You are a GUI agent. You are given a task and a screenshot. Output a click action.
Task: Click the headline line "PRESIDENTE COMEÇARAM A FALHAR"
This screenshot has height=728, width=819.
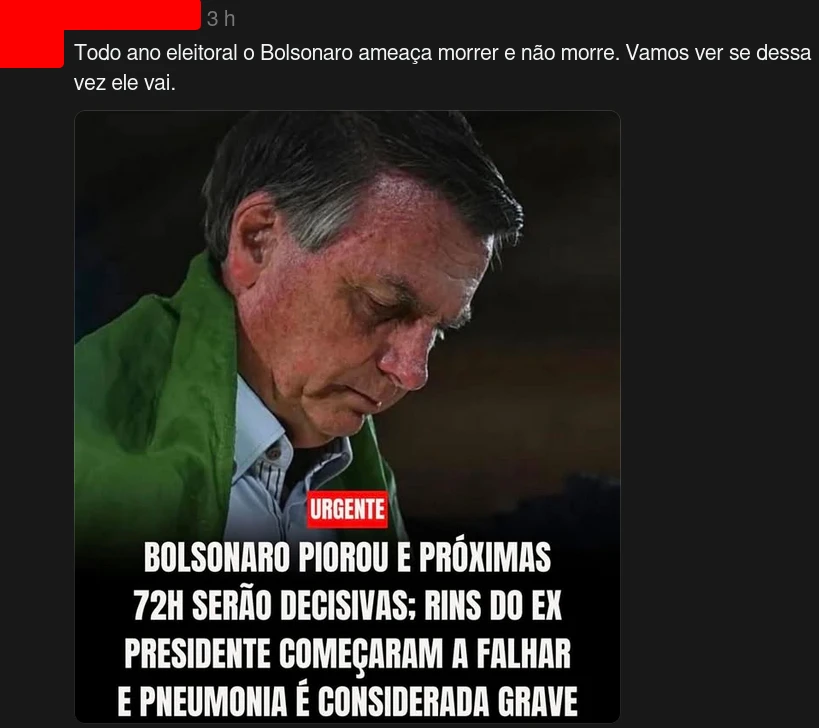pyautogui.click(x=347, y=653)
